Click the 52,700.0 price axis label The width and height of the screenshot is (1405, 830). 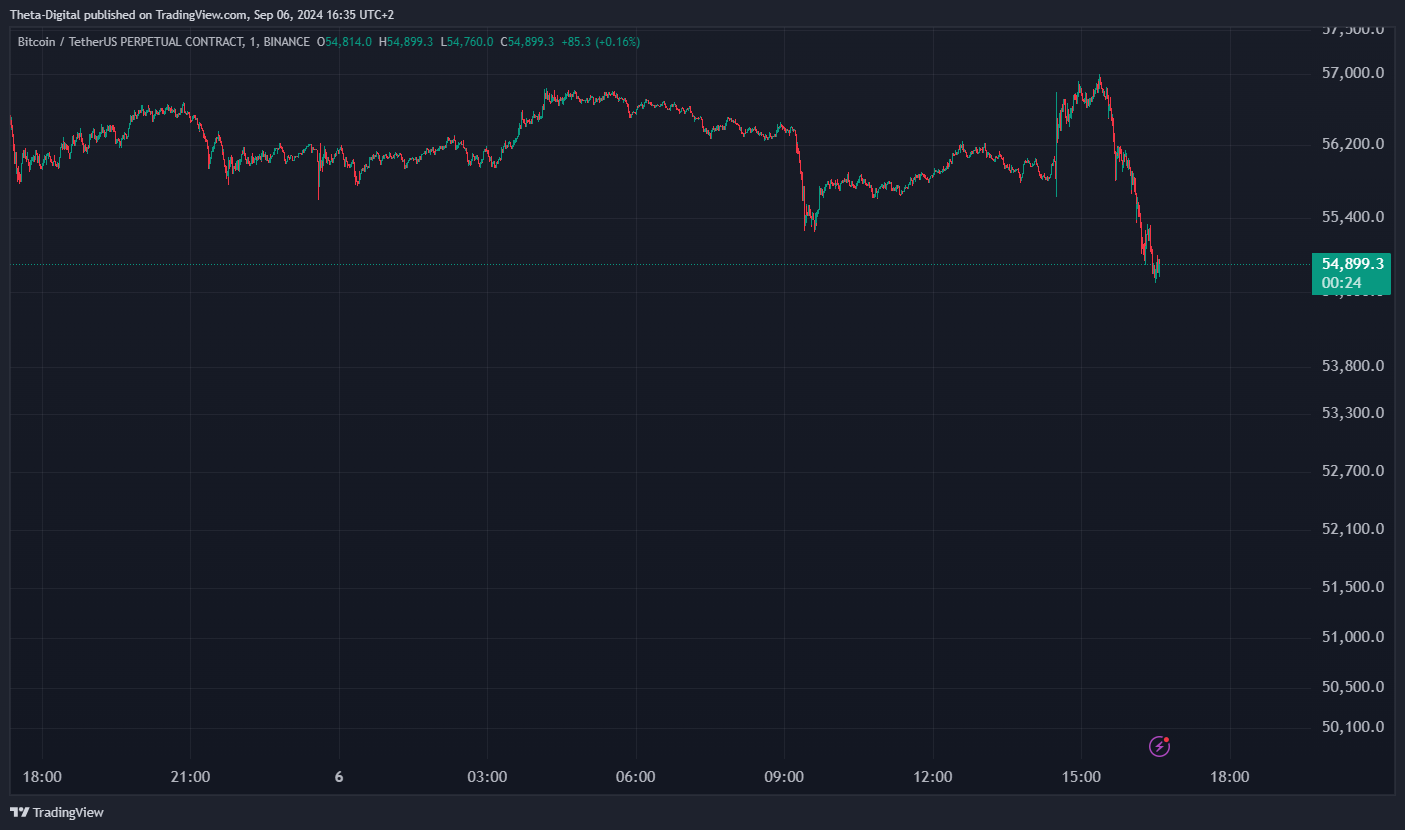pos(1353,471)
